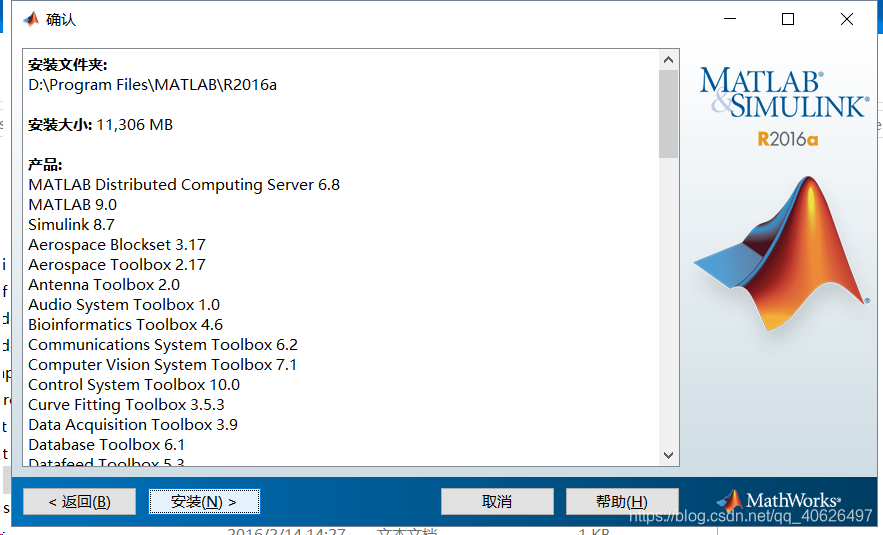Click the Back (返回) button
The image size is (883, 535).
click(79, 501)
